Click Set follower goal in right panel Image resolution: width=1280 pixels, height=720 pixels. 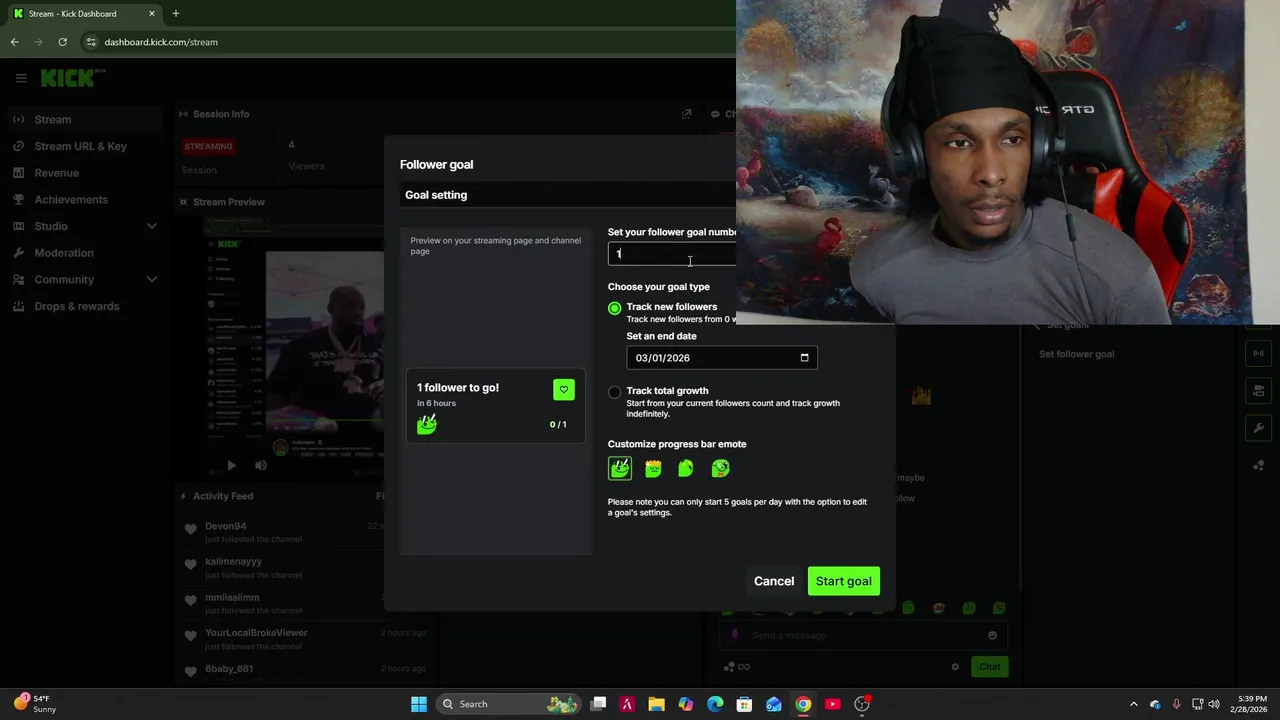[1076, 354]
